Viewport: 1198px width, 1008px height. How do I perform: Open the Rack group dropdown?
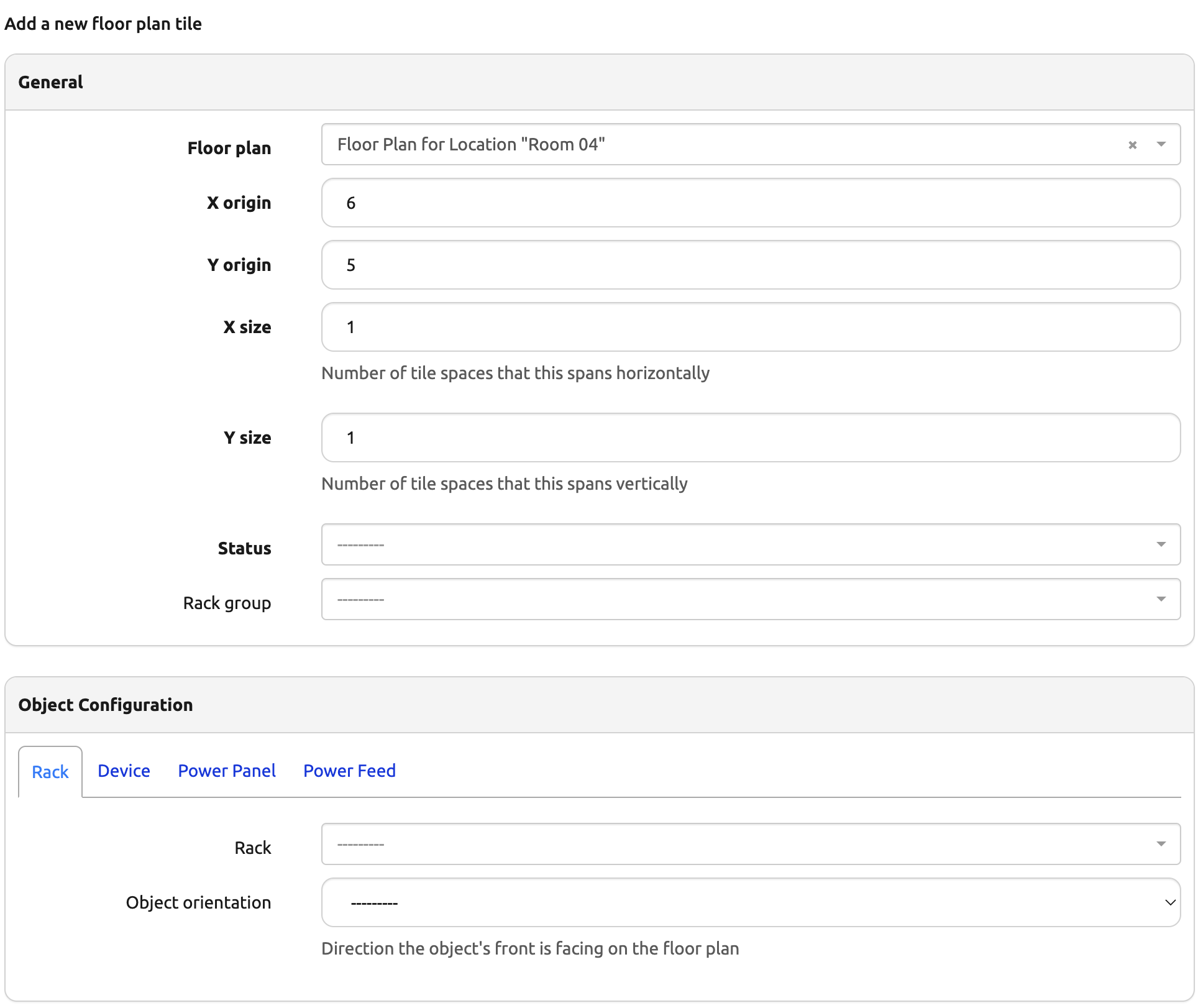[733, 599]
